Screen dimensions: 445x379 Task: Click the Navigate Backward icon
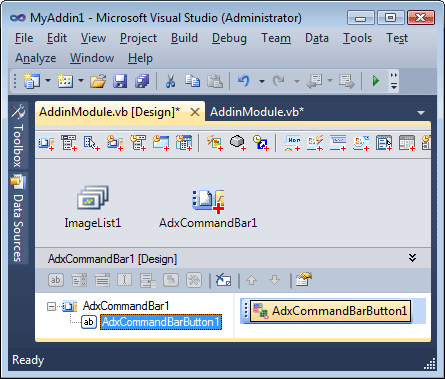coord(314,81)
